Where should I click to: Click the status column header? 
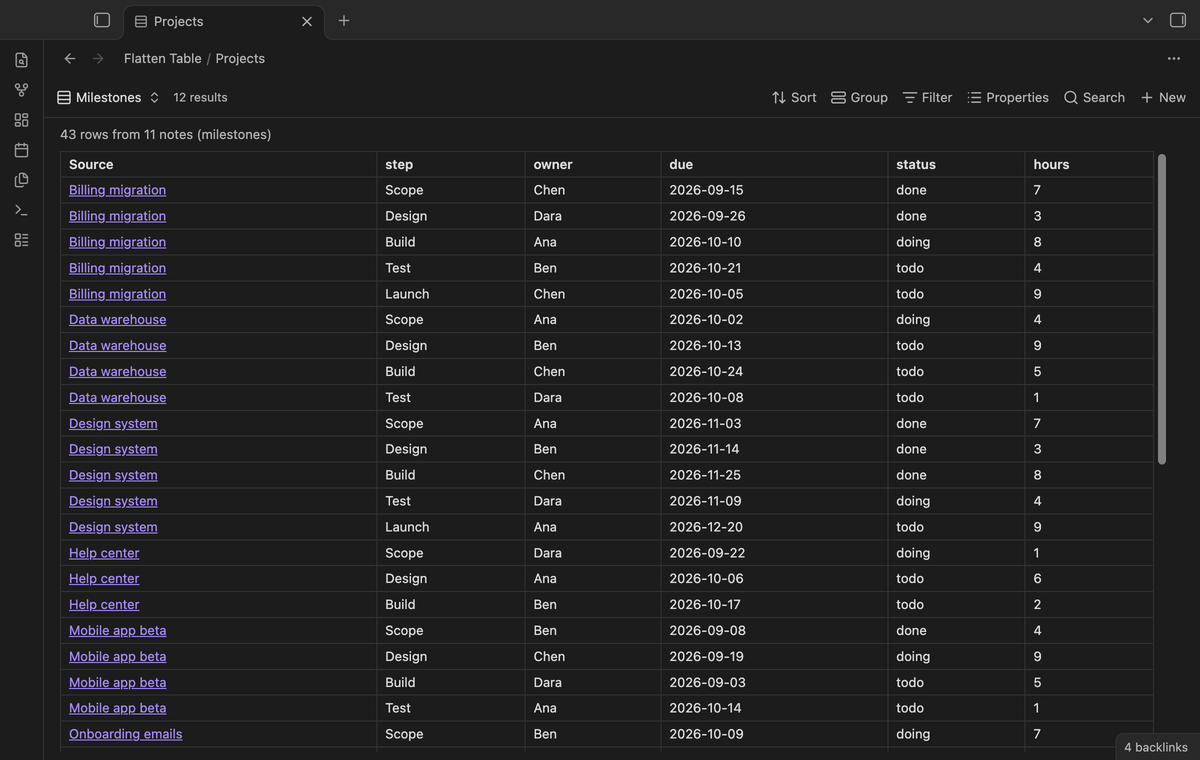[956, 164]
